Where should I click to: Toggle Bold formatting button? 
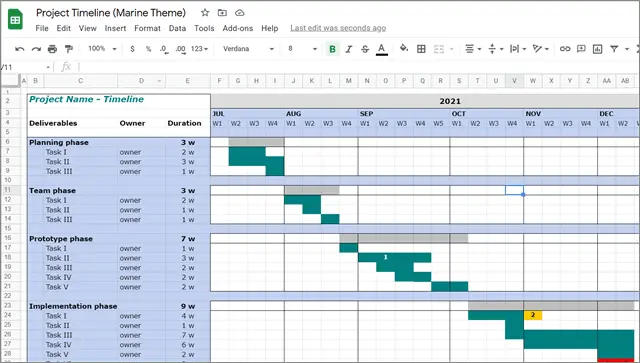(x=332, y=49)
